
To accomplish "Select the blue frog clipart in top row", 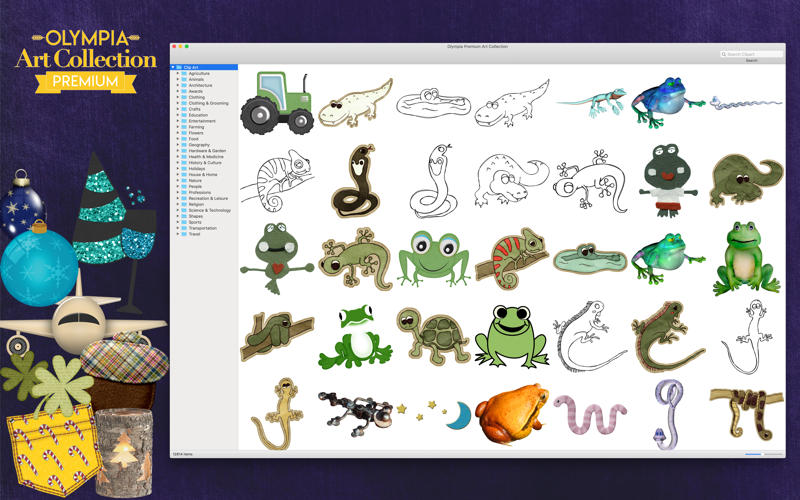I will point(668,103).
